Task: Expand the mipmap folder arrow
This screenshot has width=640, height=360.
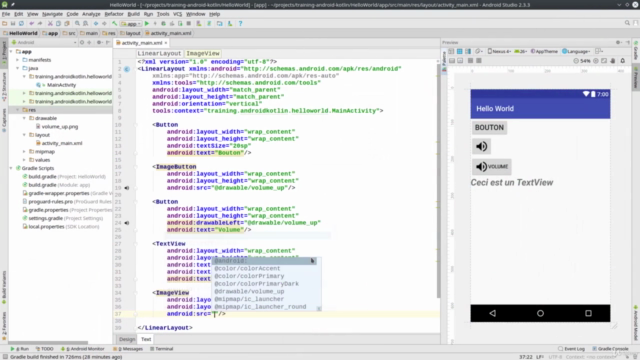Action: click(x=24, y=152)
